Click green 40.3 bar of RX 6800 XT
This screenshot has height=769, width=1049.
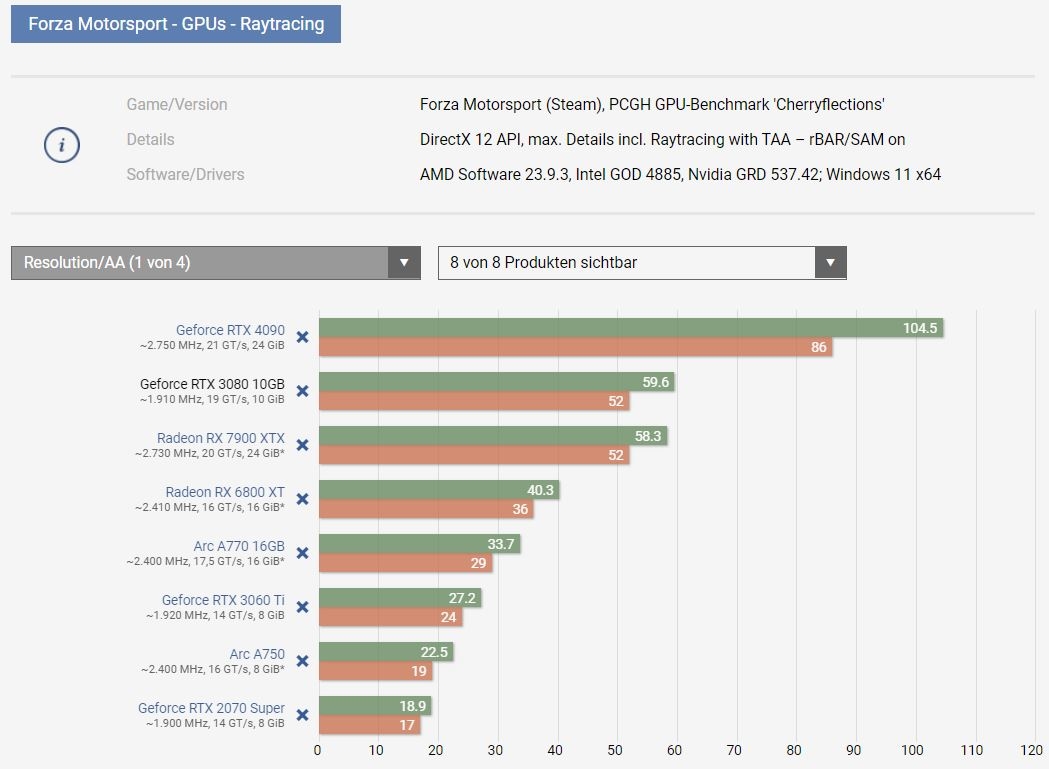pos(439,490)
